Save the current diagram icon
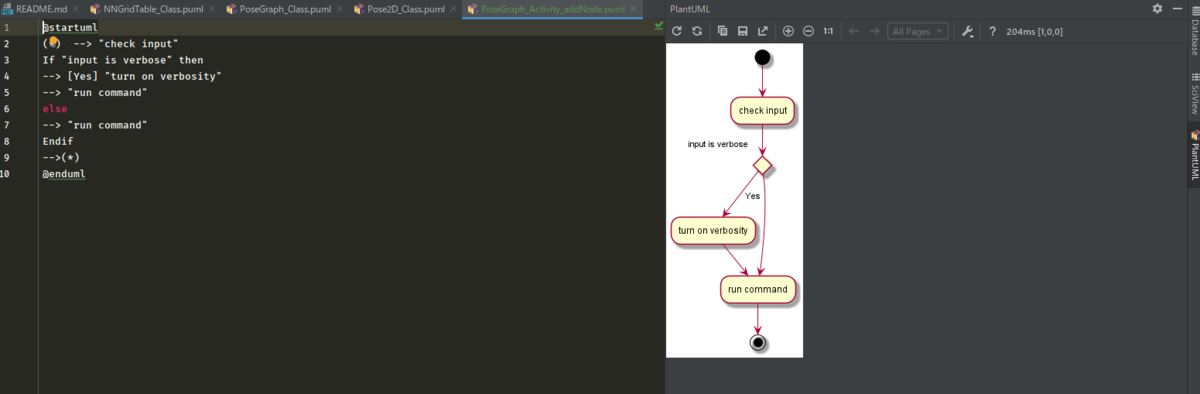The width and height of the screenshot is (1200, 394). [x=743, y=31]
